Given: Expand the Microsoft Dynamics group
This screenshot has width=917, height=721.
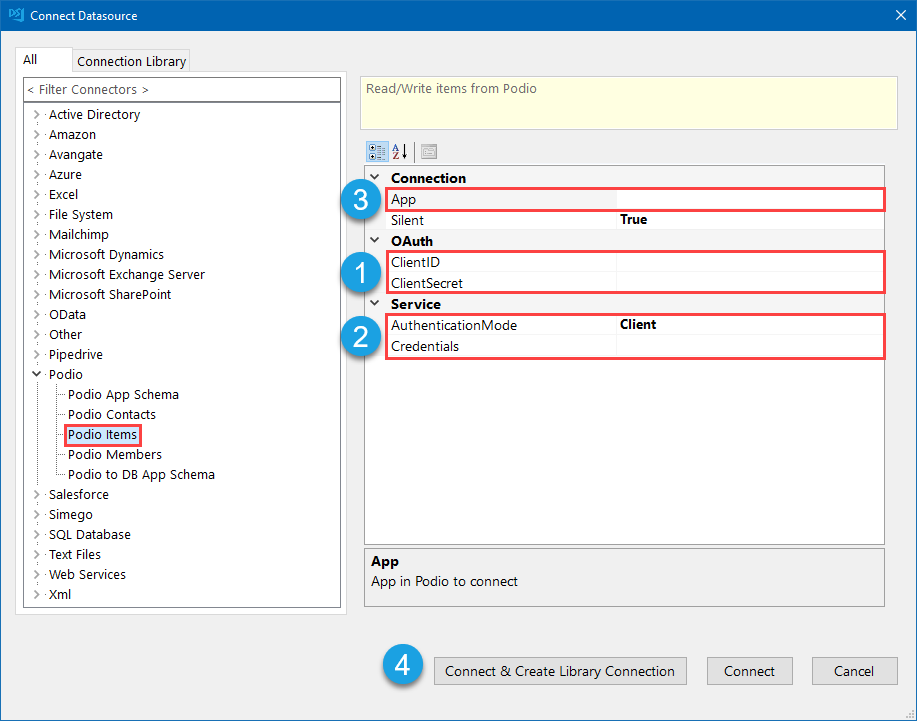Looking at the screenshot, I should coord(36,254).
